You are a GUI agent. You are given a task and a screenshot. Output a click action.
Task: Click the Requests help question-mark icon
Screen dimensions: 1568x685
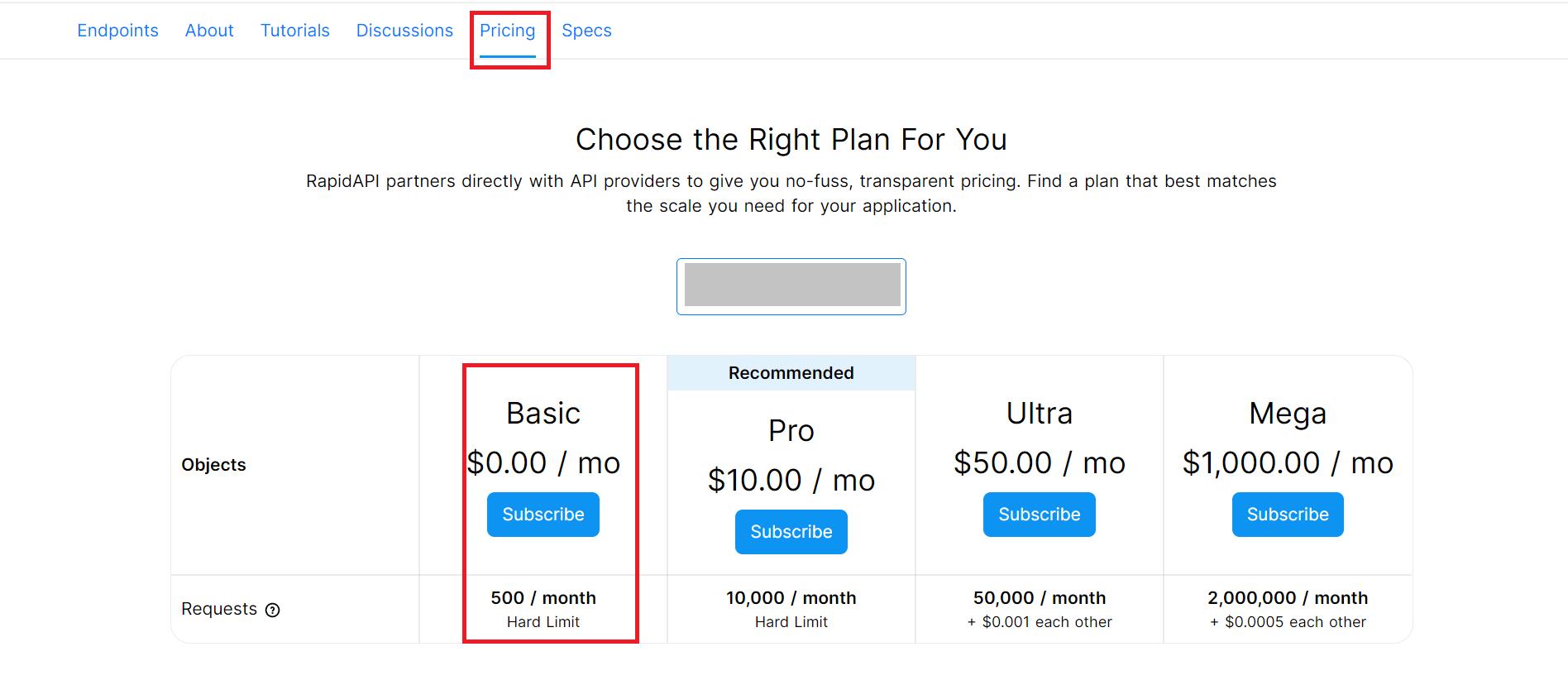click(272, 610)
